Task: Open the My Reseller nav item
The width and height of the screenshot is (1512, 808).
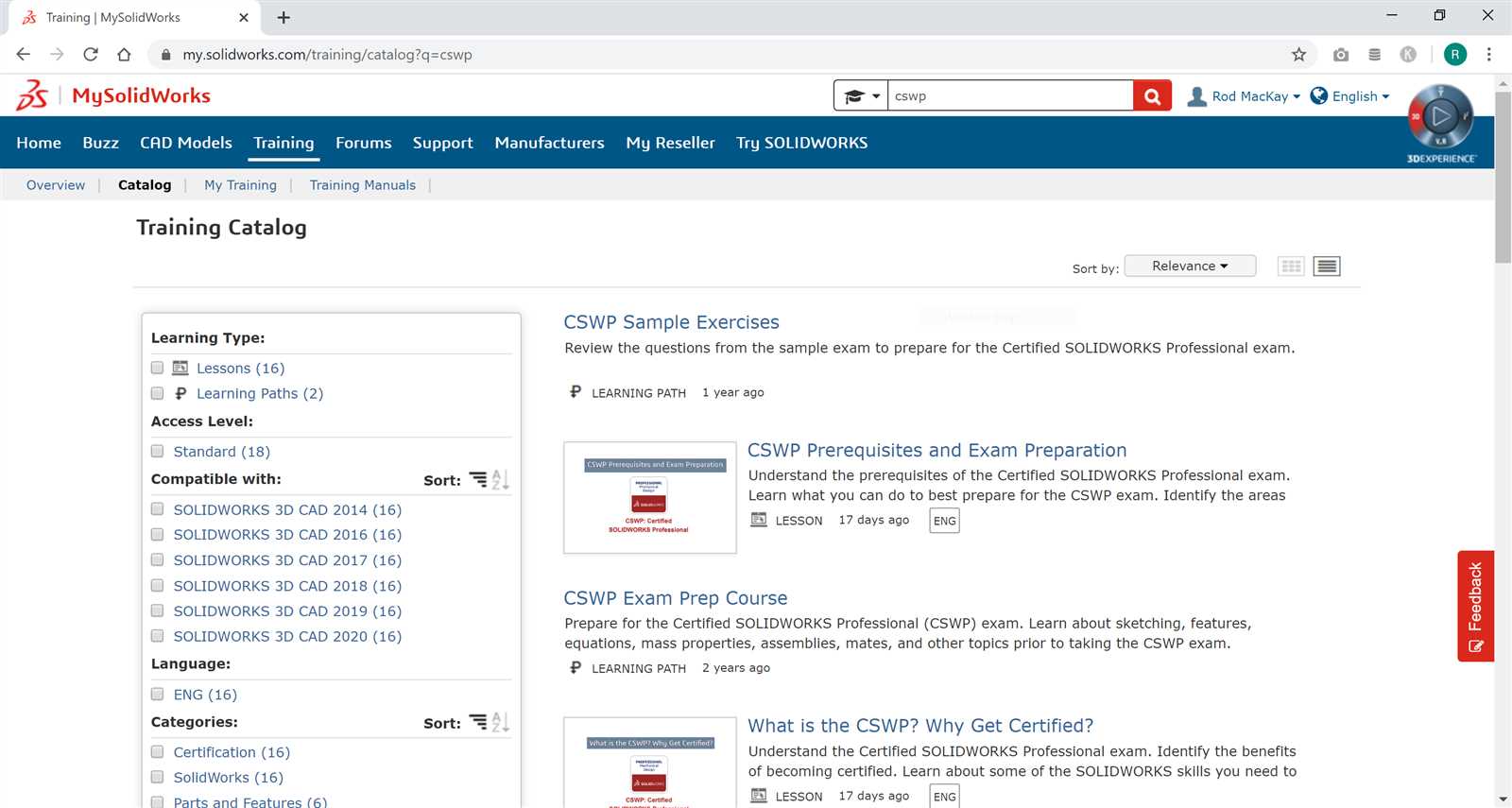Action: tap(670, 143)
